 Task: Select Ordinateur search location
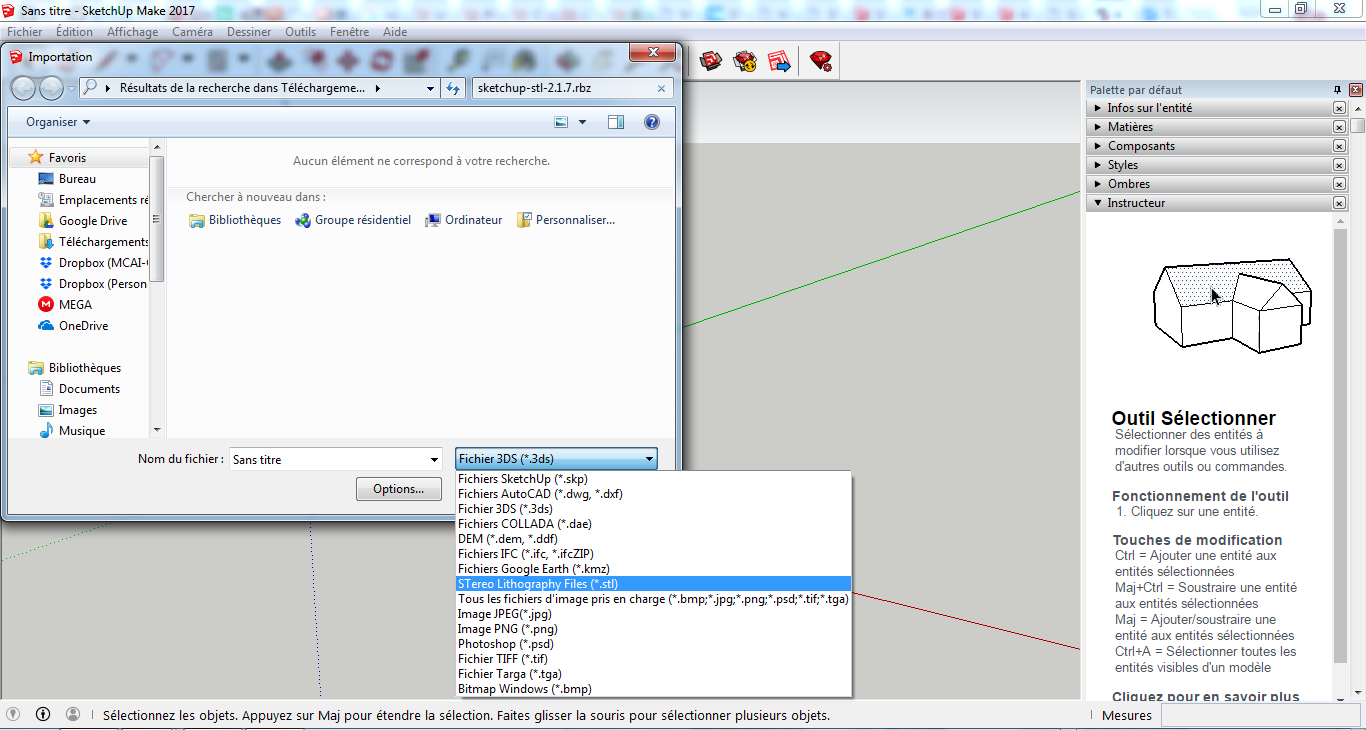pyautogui.click(x=464, y=220)
